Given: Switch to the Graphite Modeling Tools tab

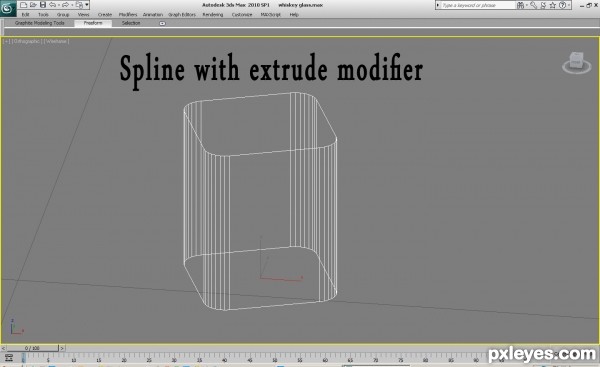Looking at the screenshot, I should click(40, 23).
